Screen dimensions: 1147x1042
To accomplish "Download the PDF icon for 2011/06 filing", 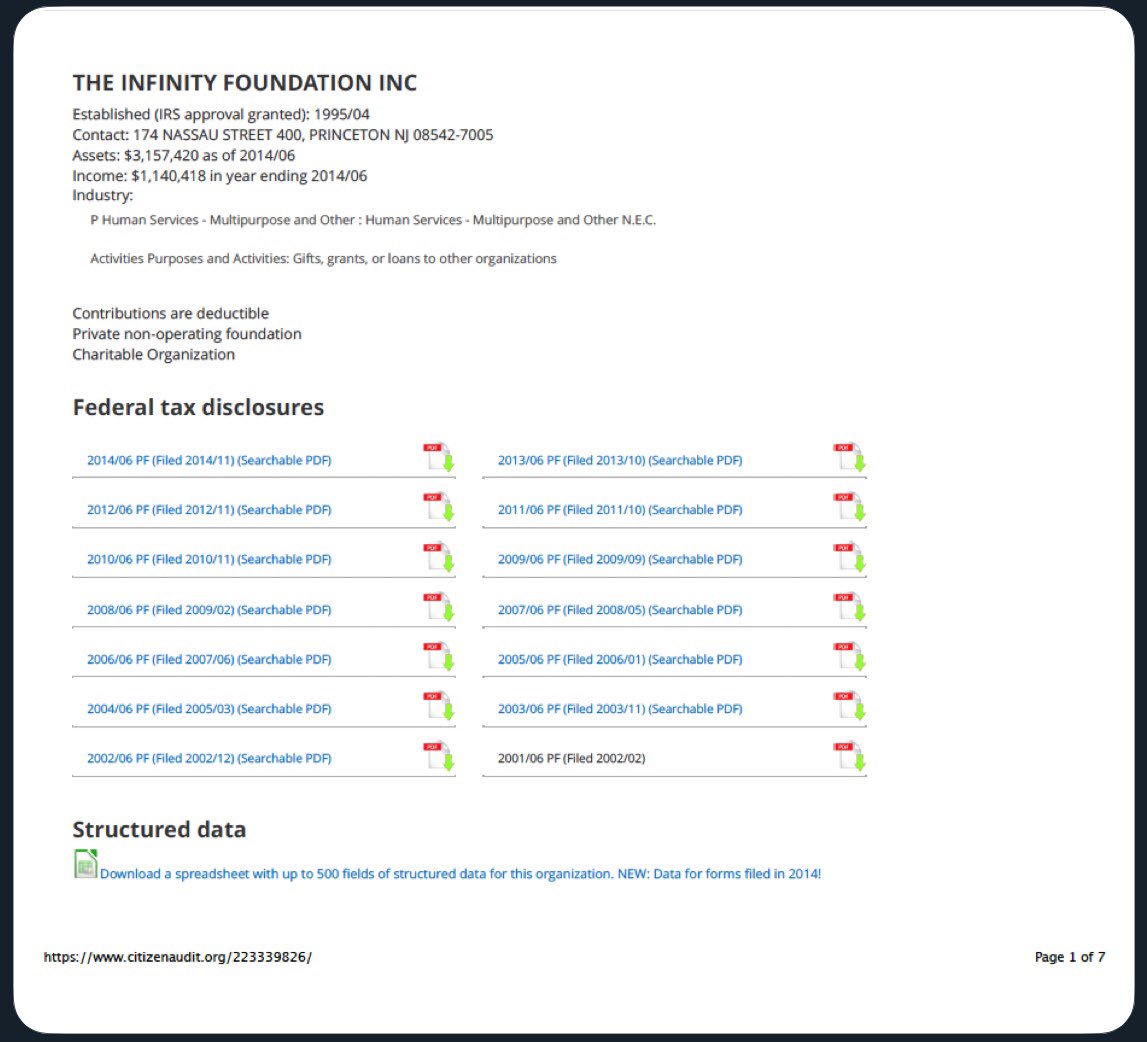I will [849, 506].
